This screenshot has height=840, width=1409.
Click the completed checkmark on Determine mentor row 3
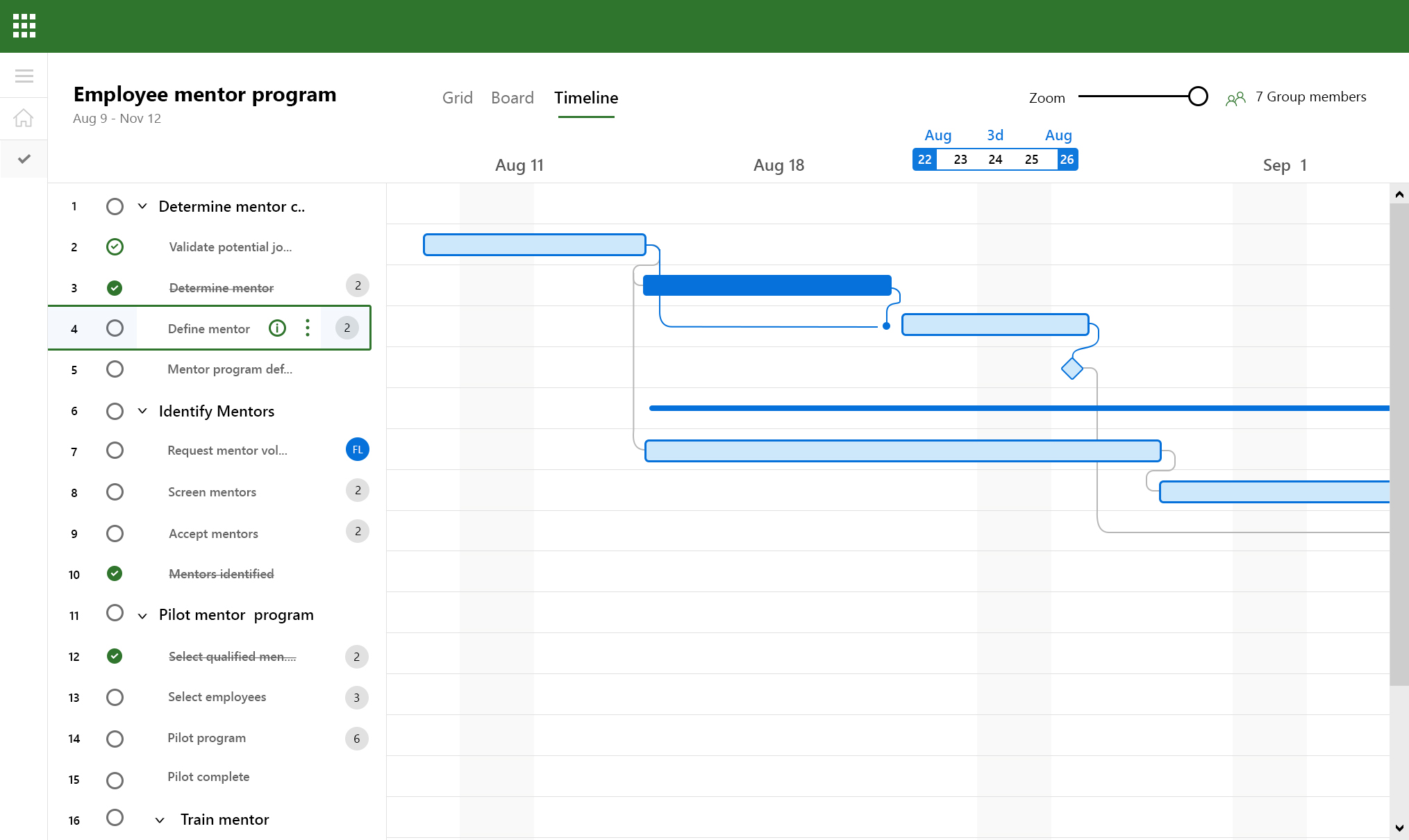(x=114, y=288)
